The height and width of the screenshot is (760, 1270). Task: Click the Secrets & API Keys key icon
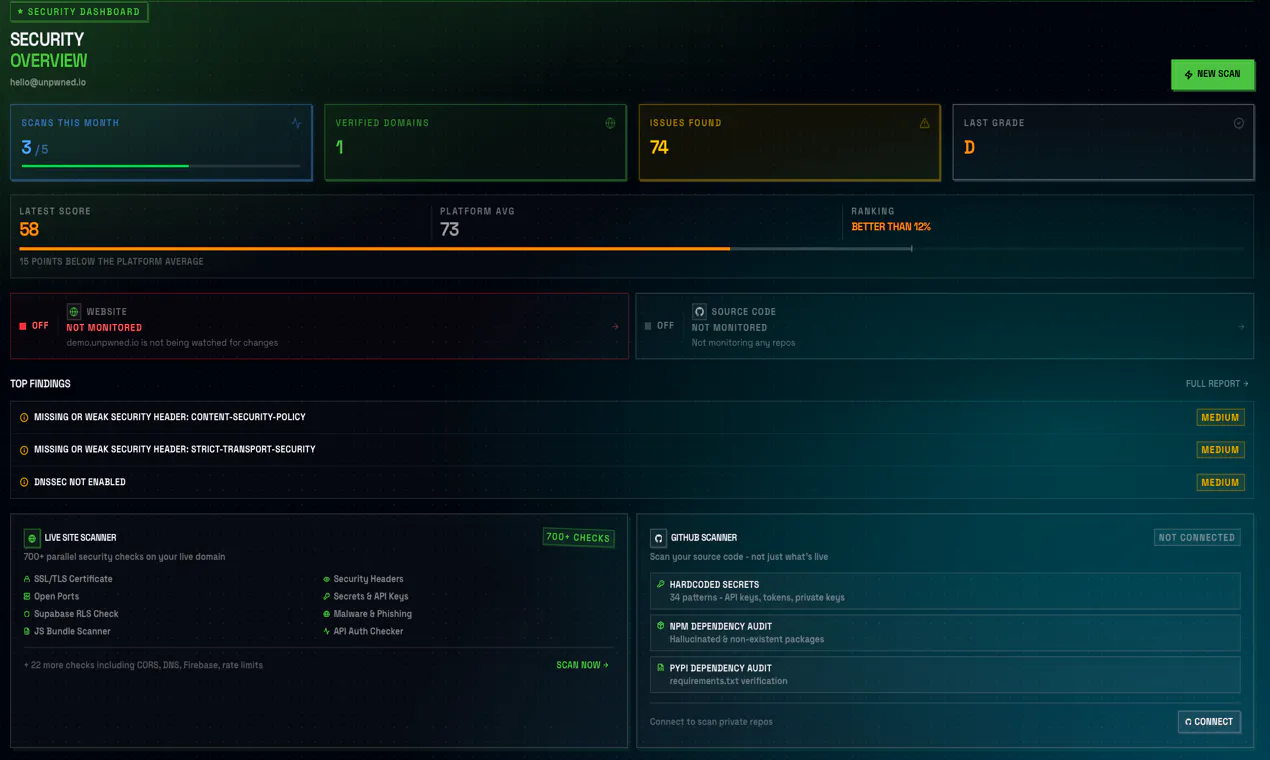tap(326, 596)
